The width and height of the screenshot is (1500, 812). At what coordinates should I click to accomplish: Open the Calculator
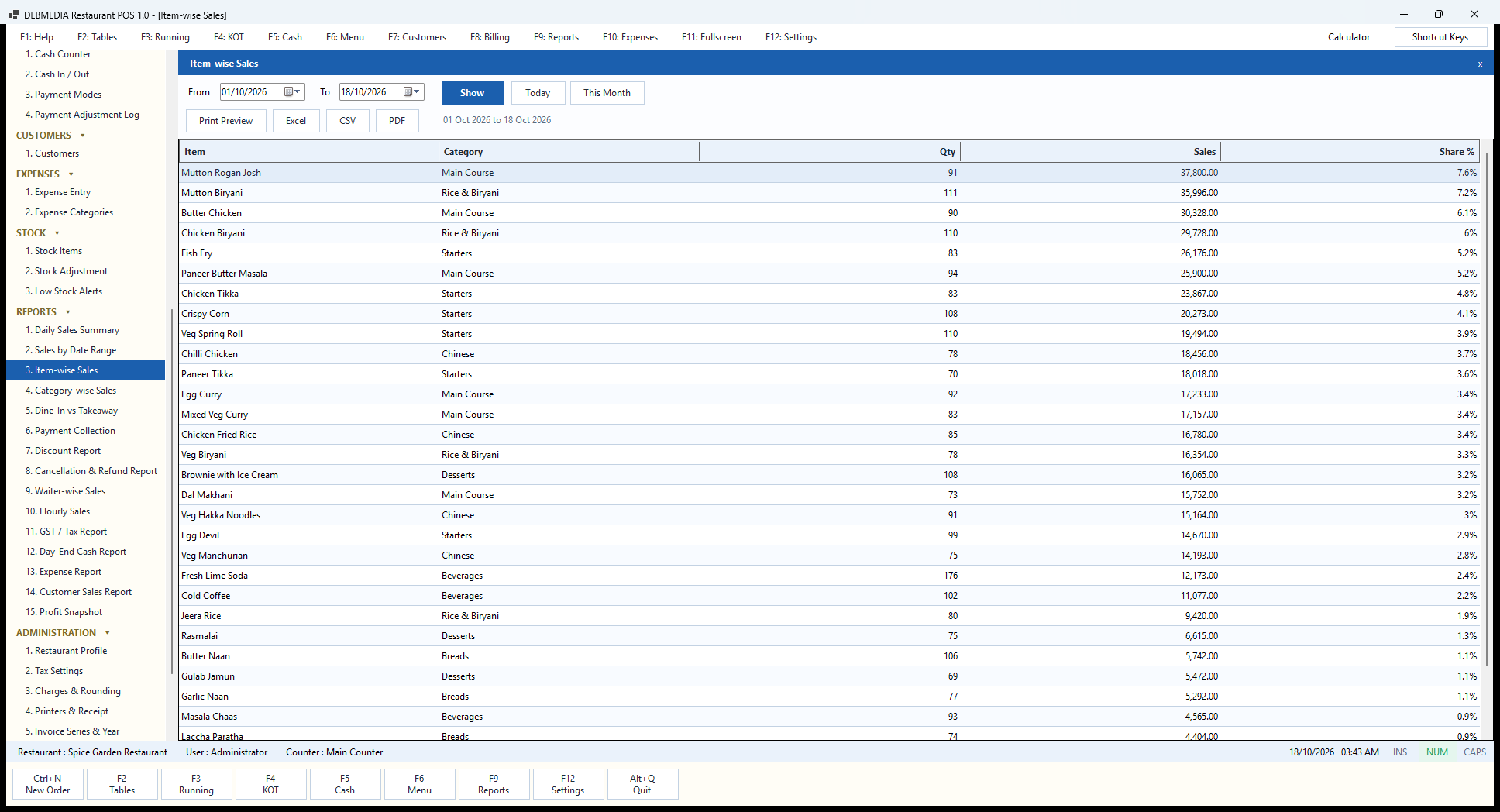point(1348,37)
